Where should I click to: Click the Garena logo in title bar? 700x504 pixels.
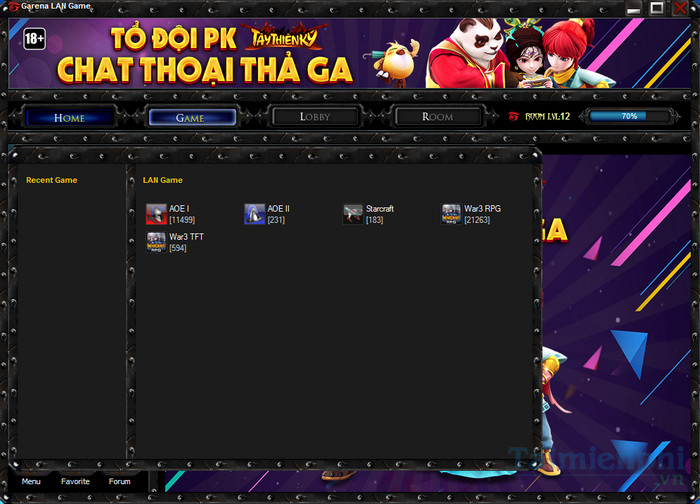click(x=13, y=7)
